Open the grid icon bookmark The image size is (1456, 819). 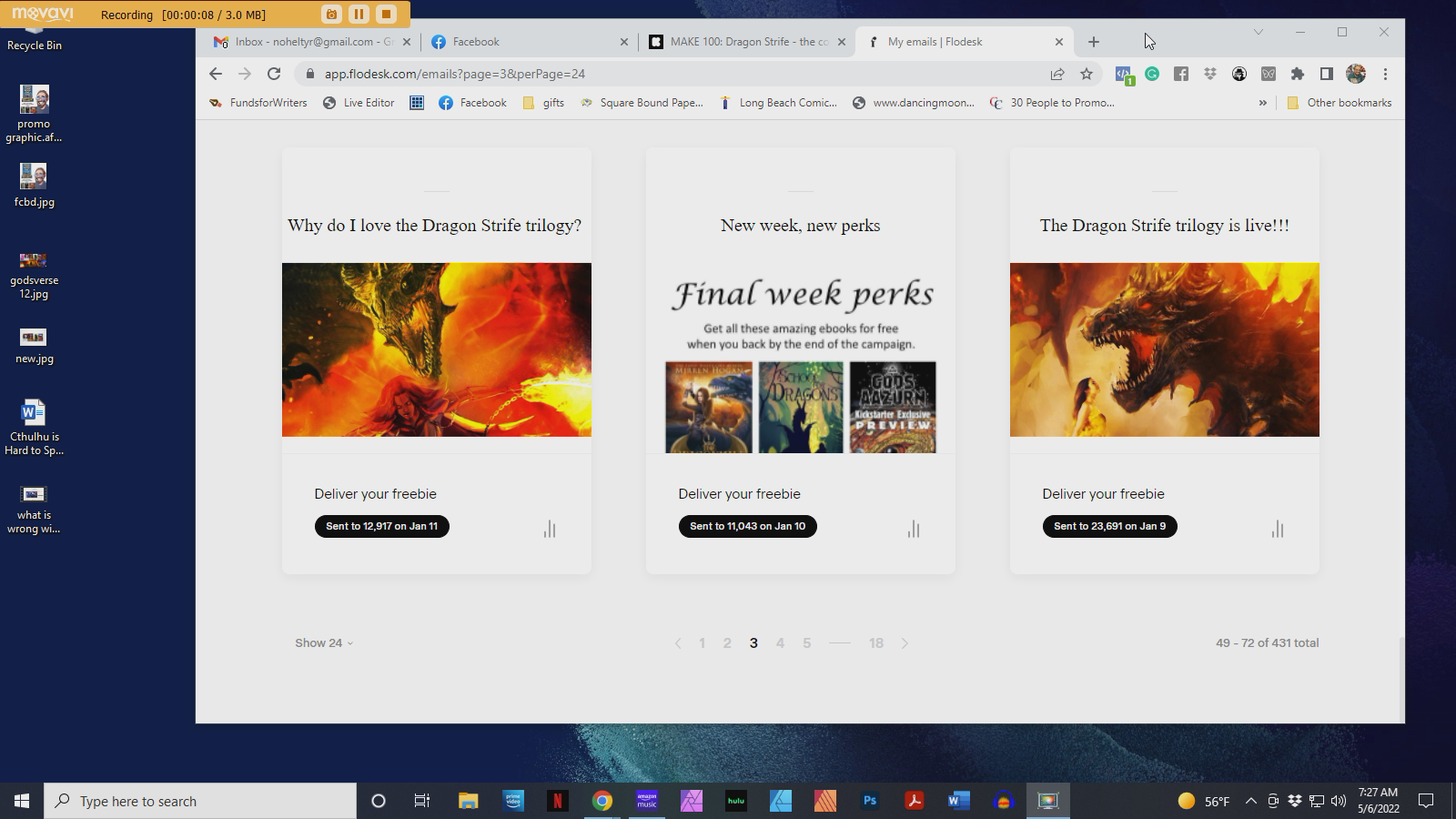[x=417, y=103]
